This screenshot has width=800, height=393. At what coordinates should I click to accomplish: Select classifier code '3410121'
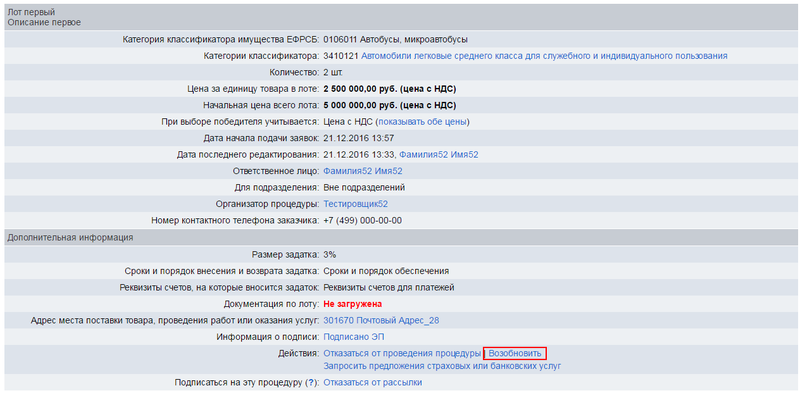pyautogui.click(x=341, y=56)
